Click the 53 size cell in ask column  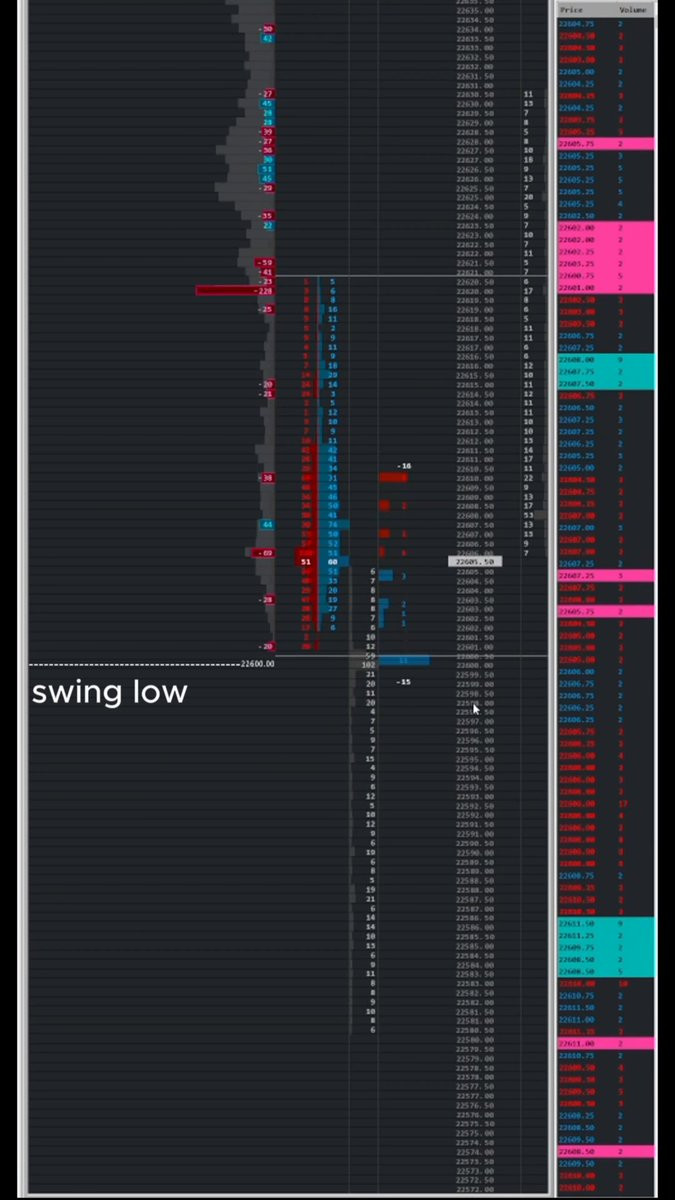coord(529,516)
